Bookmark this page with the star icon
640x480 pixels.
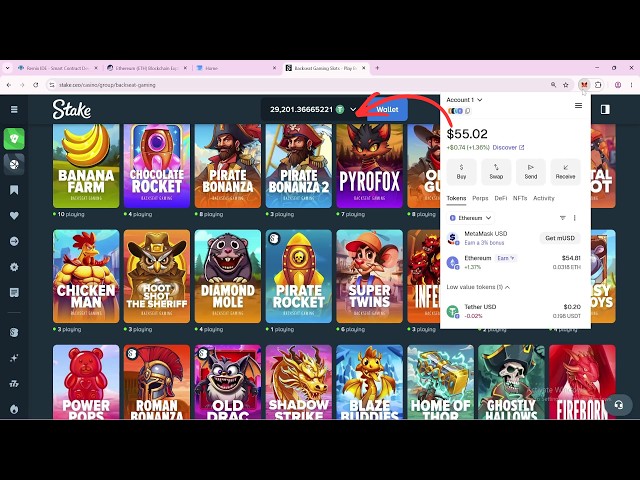(566, 85)
